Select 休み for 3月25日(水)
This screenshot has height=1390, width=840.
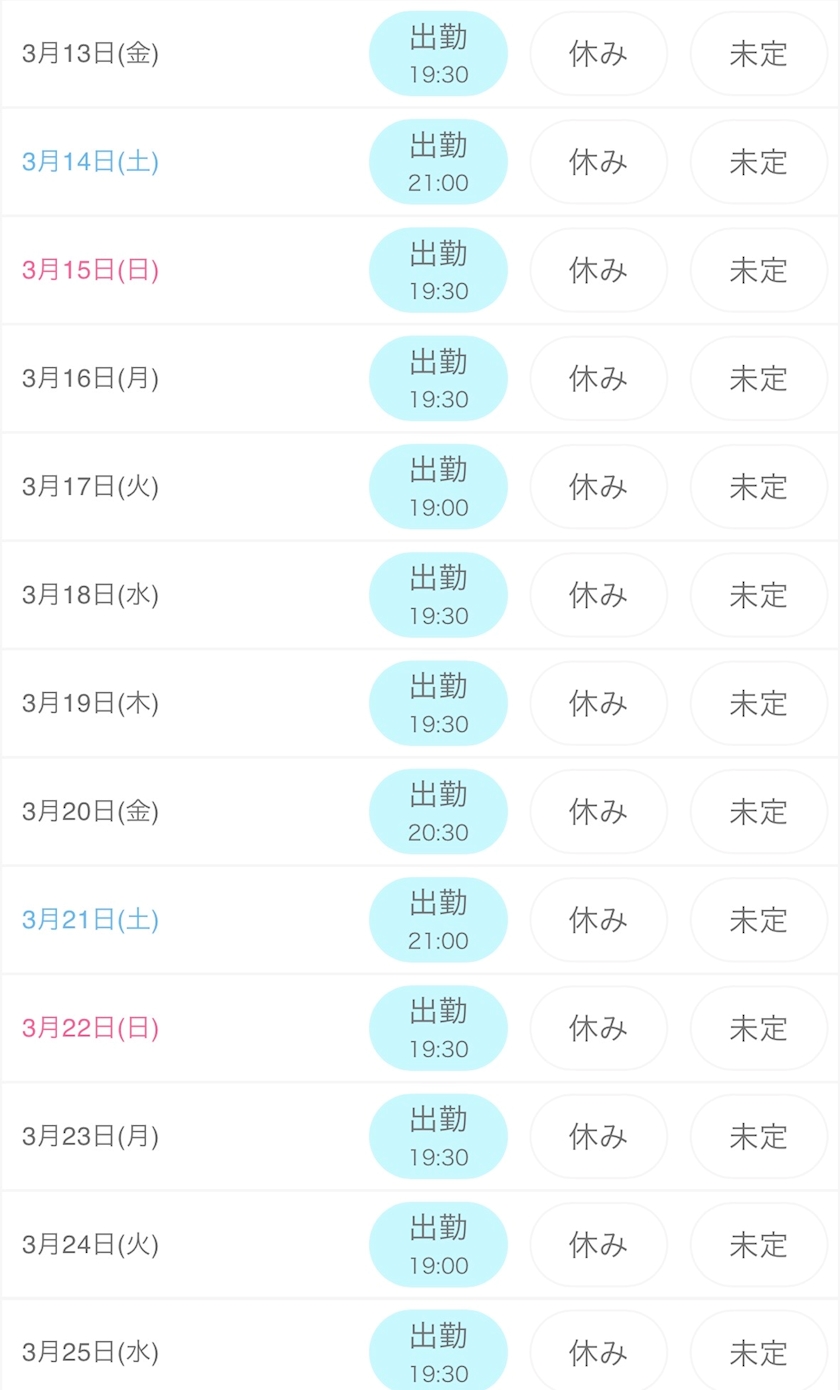(x=598, y=1352)
